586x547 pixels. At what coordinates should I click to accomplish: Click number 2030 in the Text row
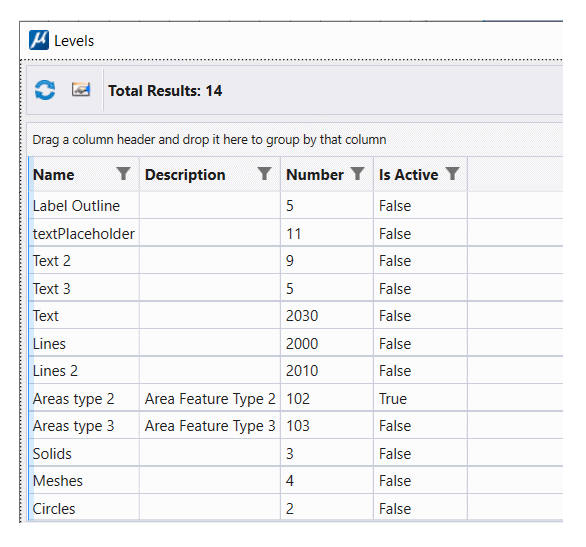(302, 316)
